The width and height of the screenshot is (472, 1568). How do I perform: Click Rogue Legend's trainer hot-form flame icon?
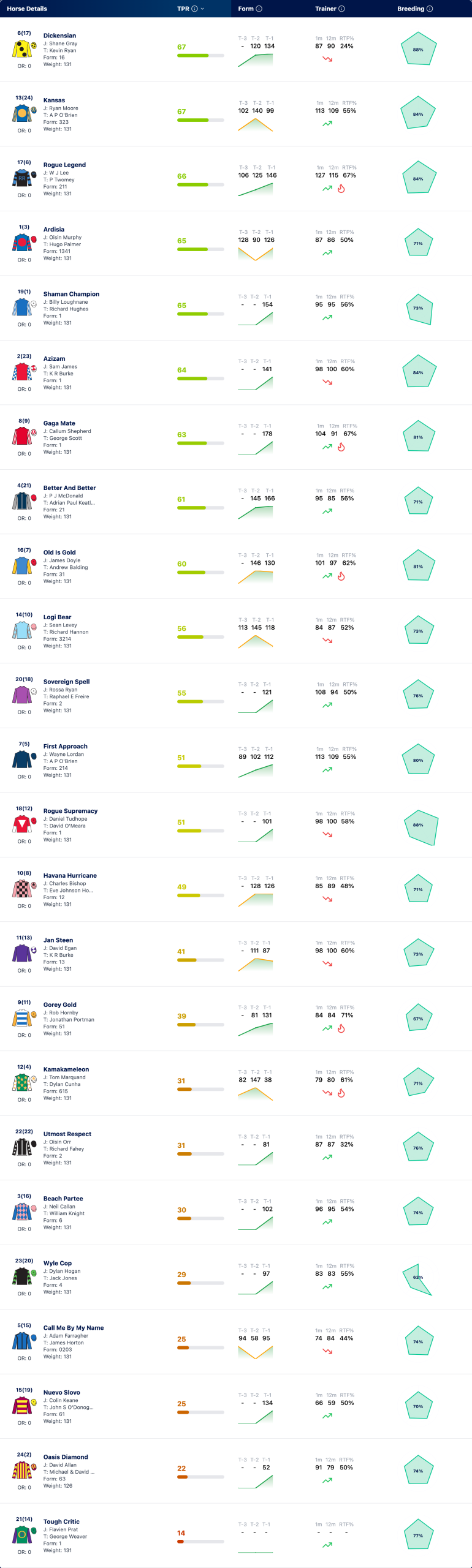[x=341, y=189]
